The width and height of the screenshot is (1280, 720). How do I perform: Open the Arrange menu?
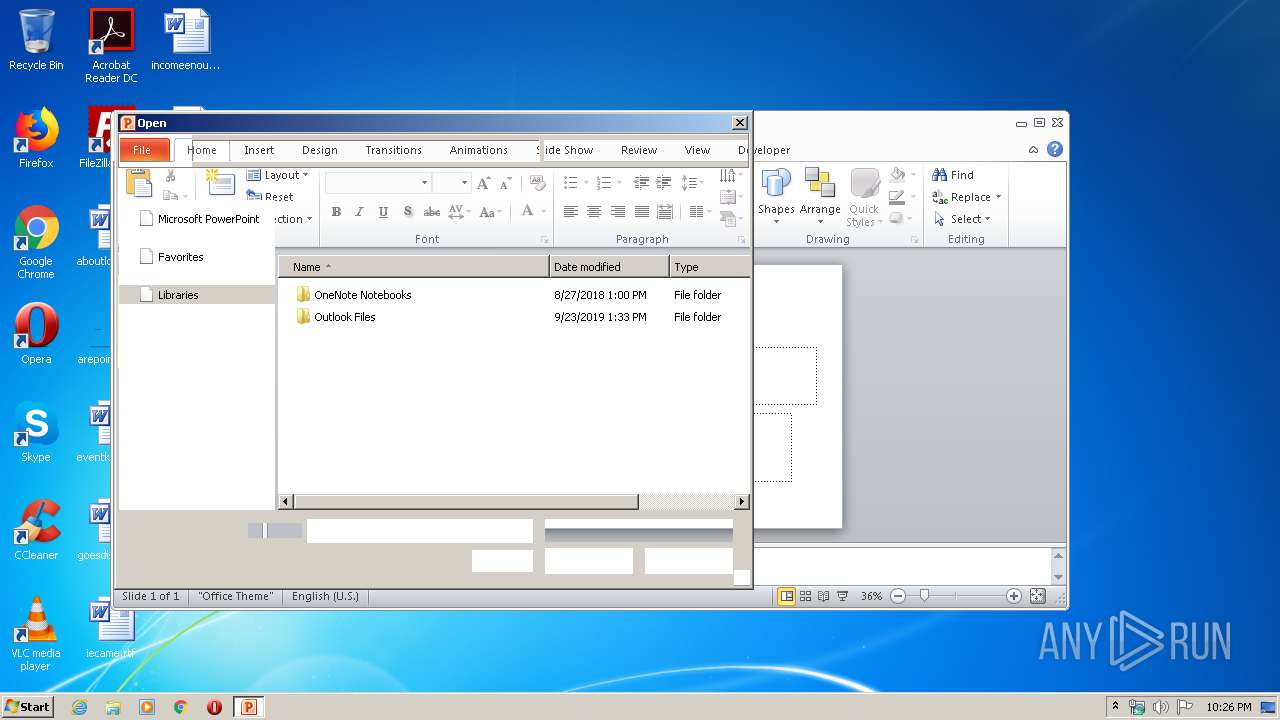[820, 197]
